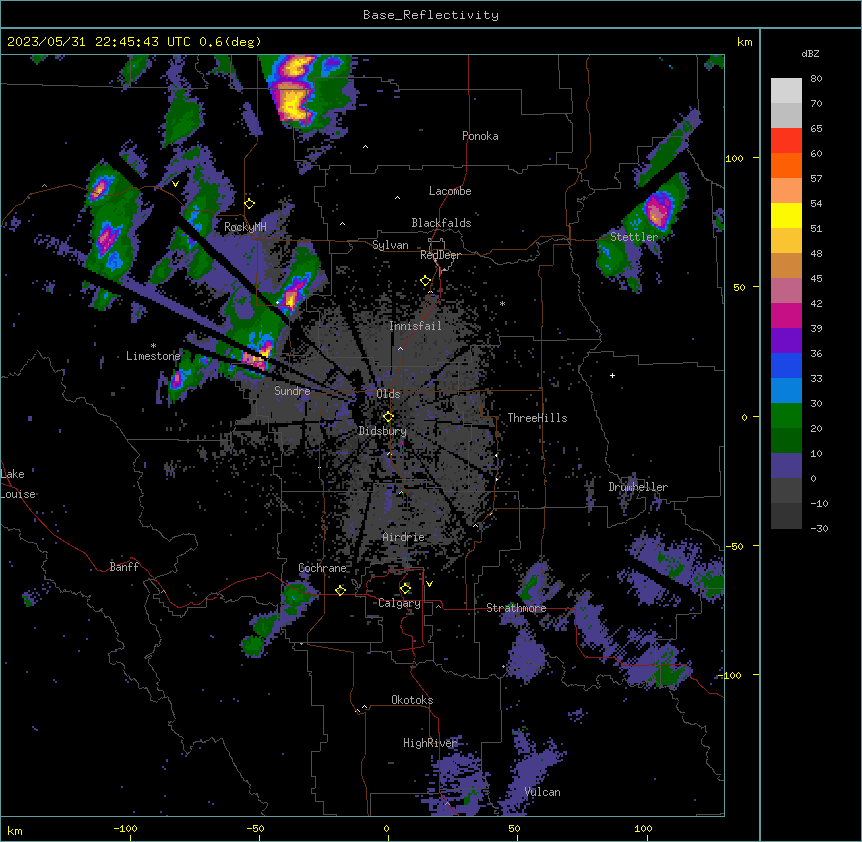The image size is (862, 842).
Task: Click the yellow 51 dBZ legend swatch
Action: pos(786,215)
